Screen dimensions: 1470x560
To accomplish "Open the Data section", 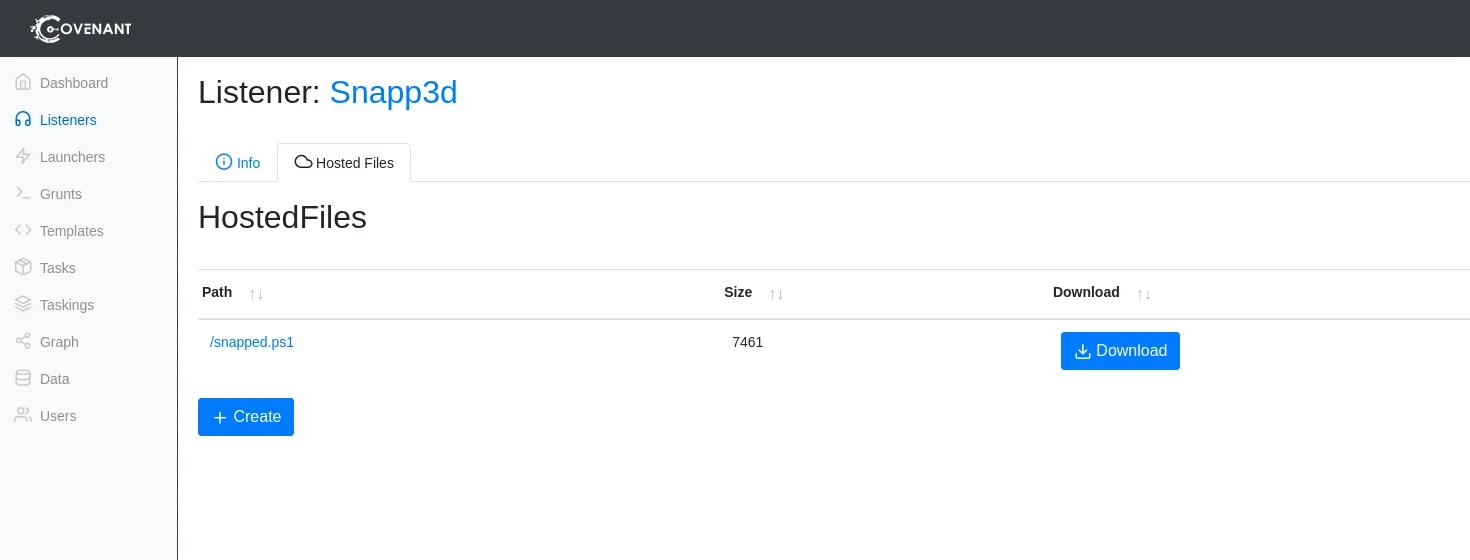I will [55, 379].
